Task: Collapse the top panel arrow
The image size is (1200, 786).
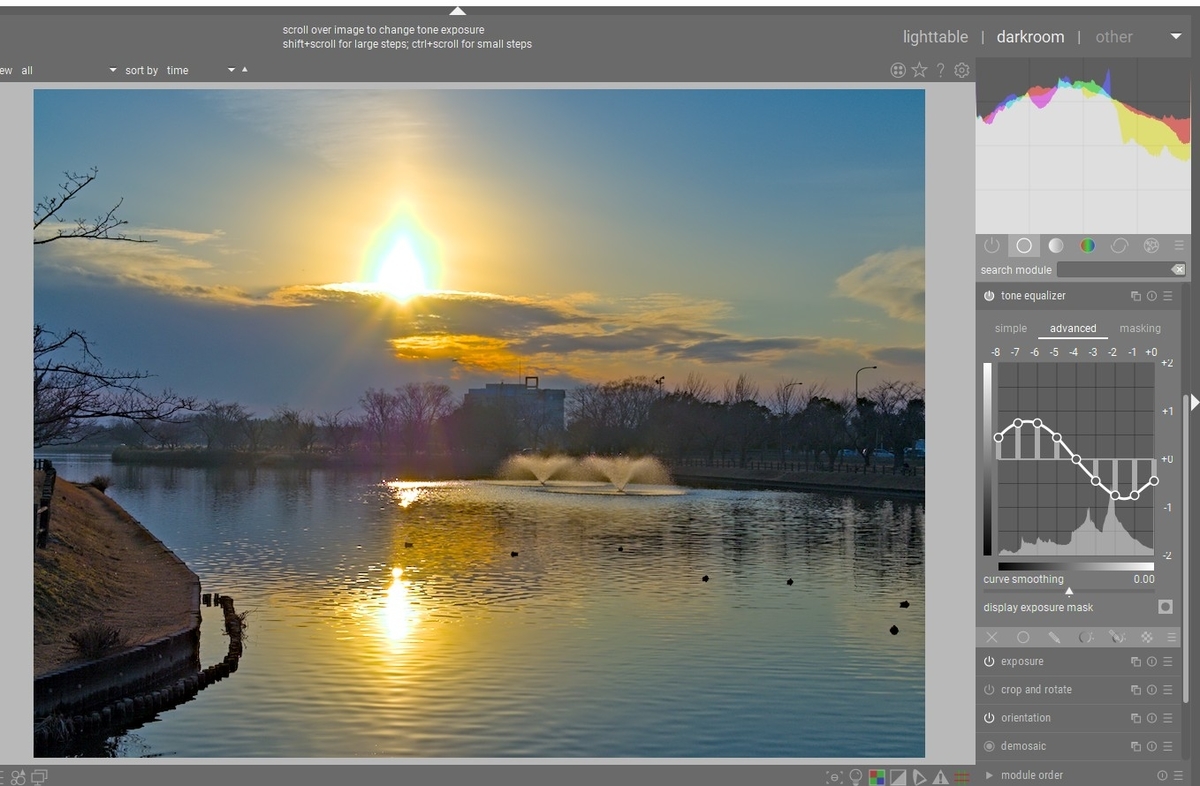Action: (457, 11)
